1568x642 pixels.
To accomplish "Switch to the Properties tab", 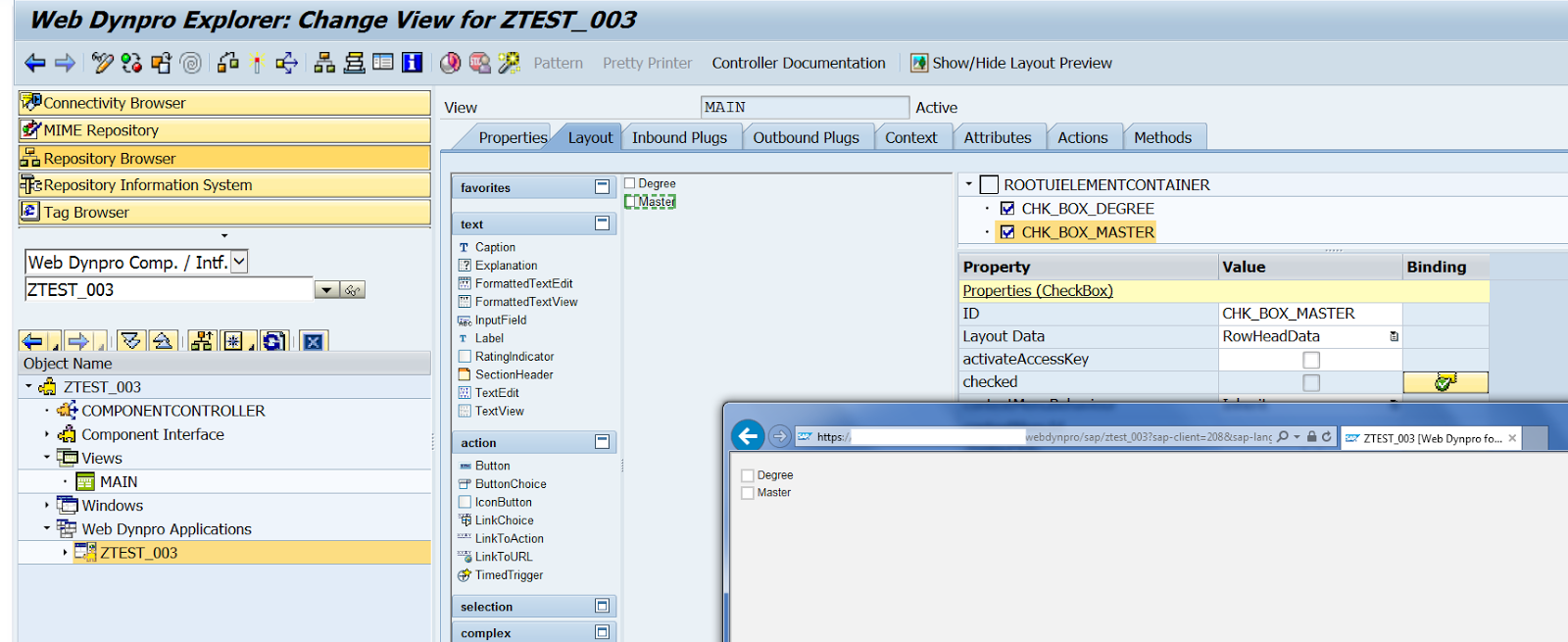I will coord(513,138).
